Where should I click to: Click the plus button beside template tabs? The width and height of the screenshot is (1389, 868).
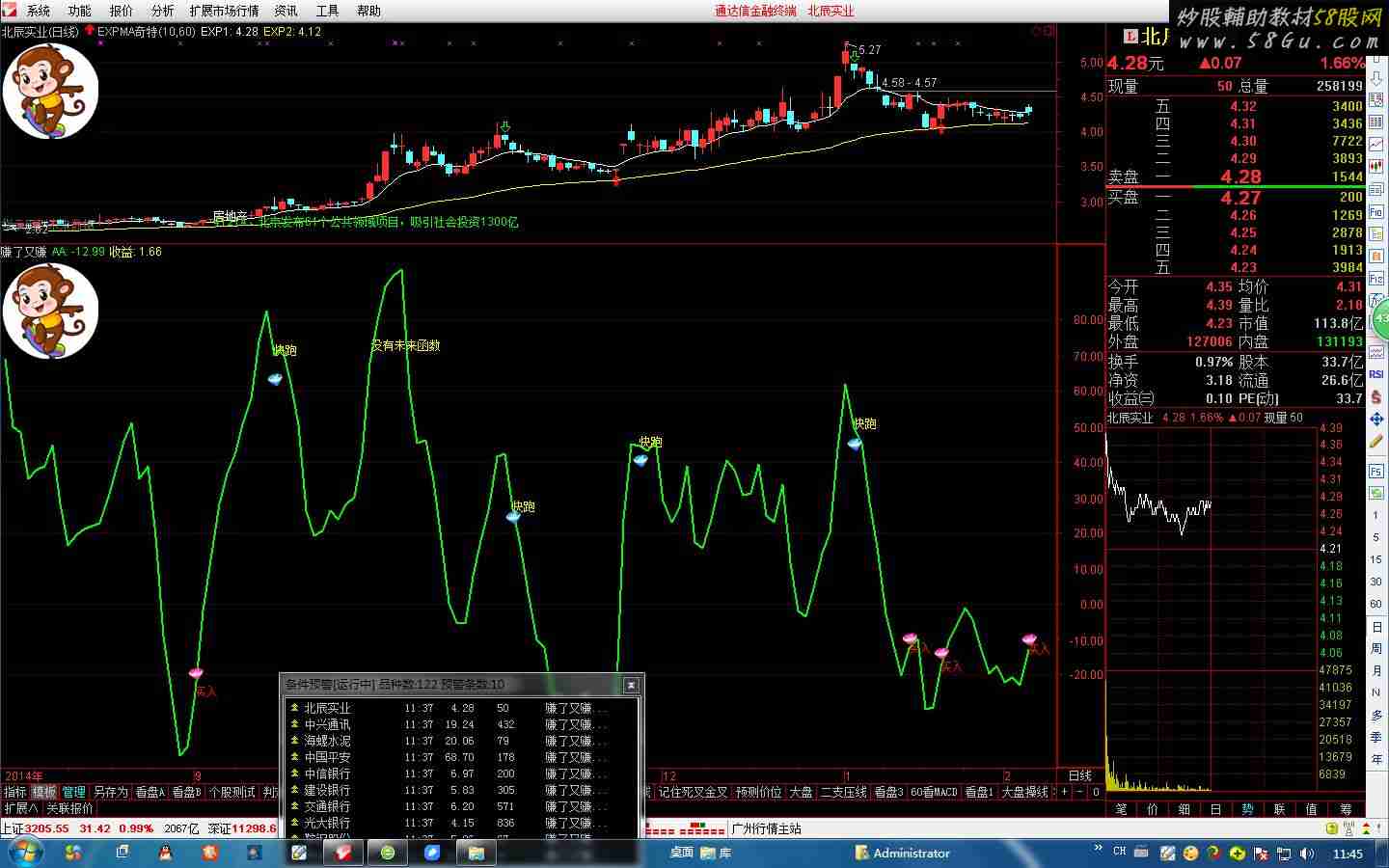(x=1065, y=792)
